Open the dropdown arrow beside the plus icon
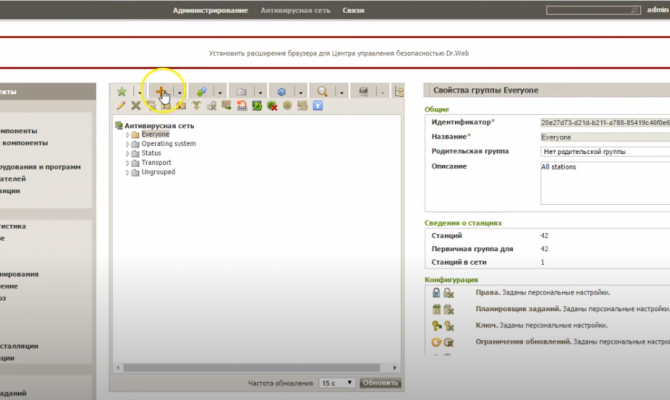Viewport: 670px width, 400px height. click(179, 92)
